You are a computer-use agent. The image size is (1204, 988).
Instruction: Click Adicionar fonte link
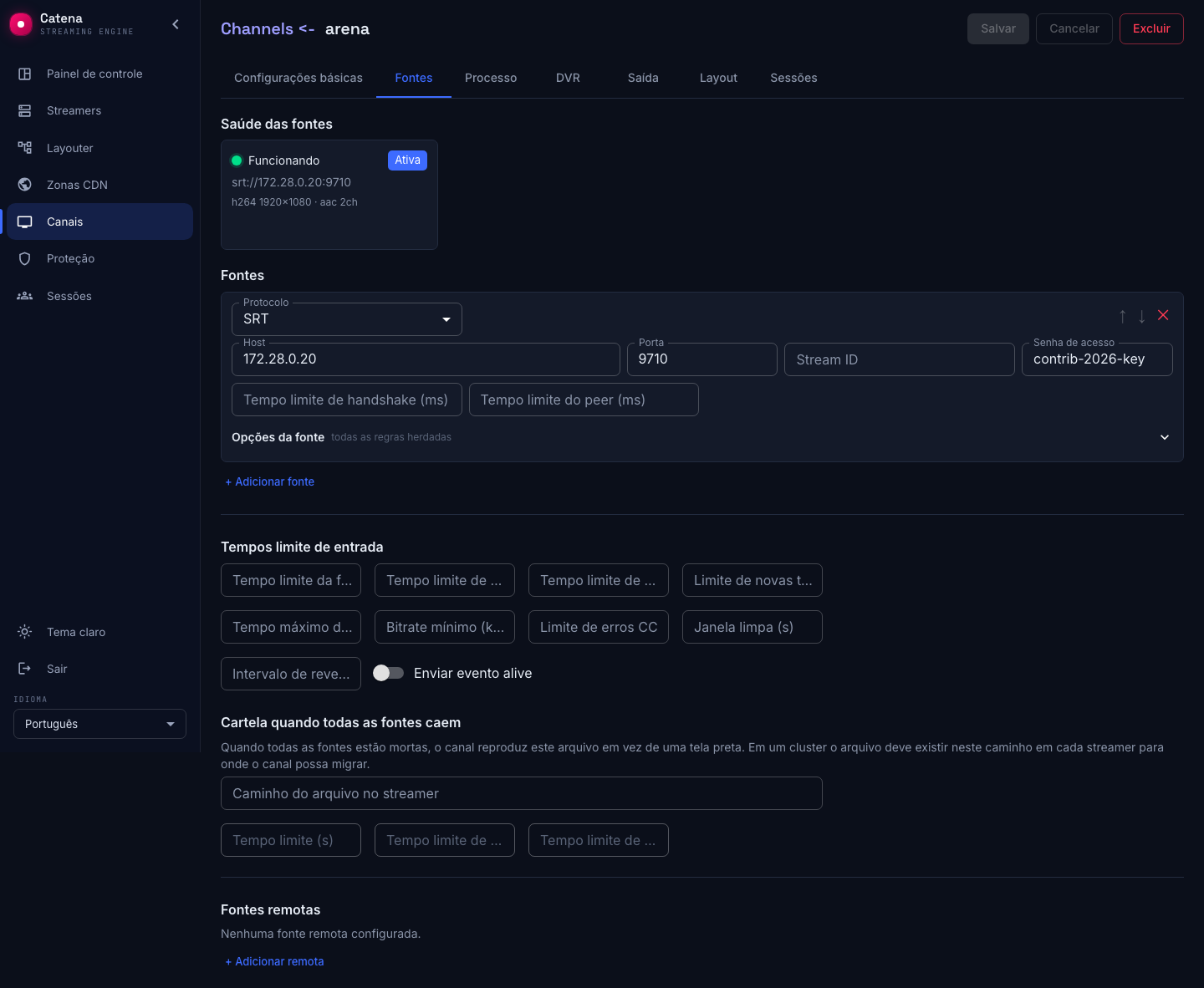pos(269,481)
